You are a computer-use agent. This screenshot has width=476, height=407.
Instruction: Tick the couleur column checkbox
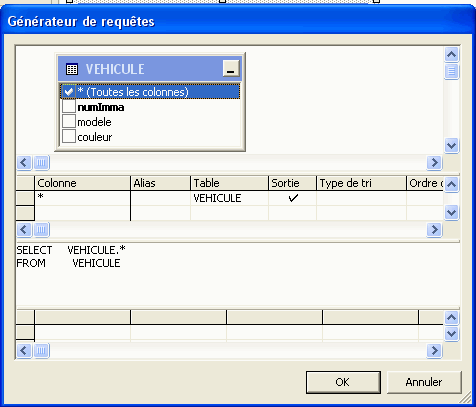(69, 136)
